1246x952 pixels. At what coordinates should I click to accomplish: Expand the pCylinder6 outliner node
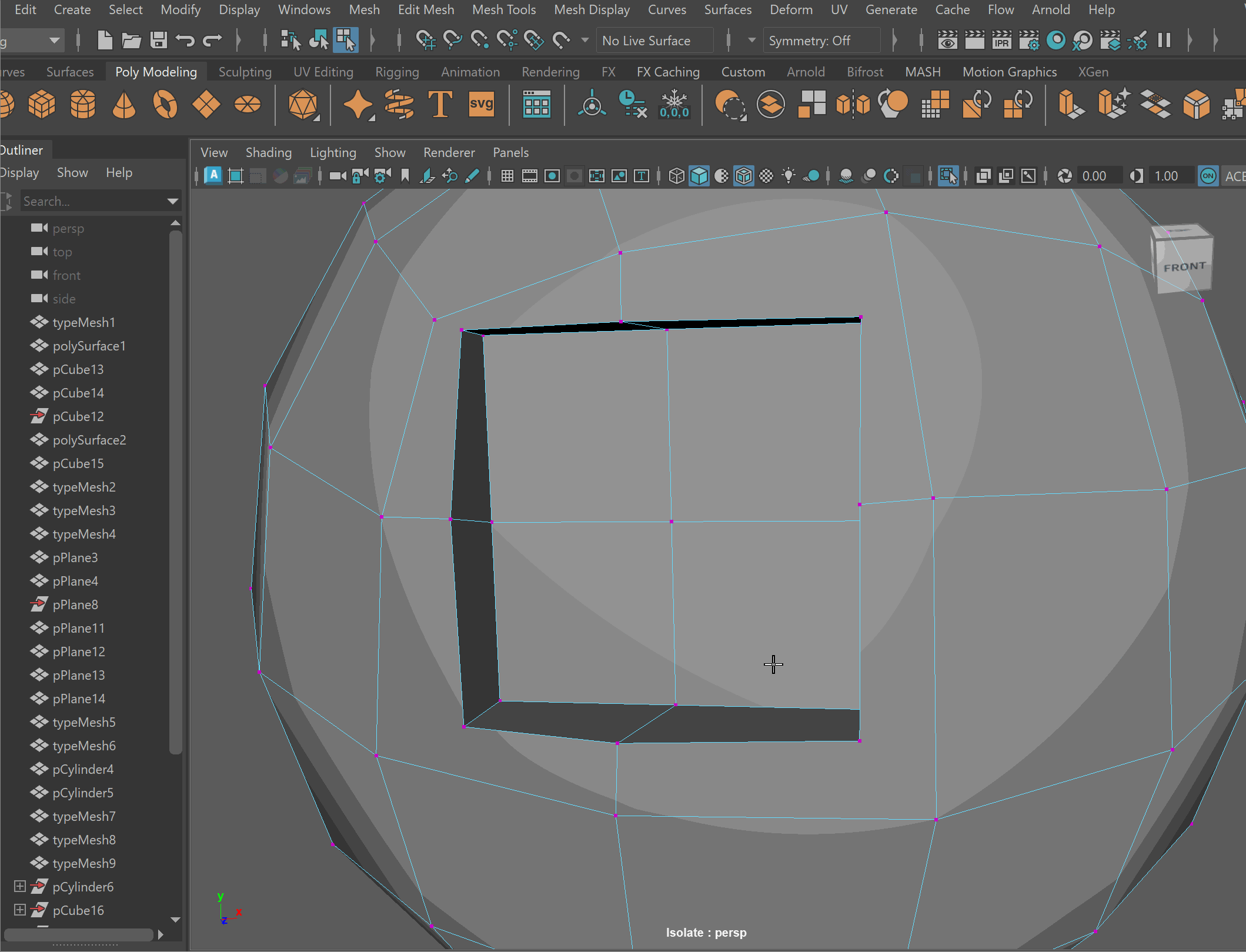[x=19, y=886]
